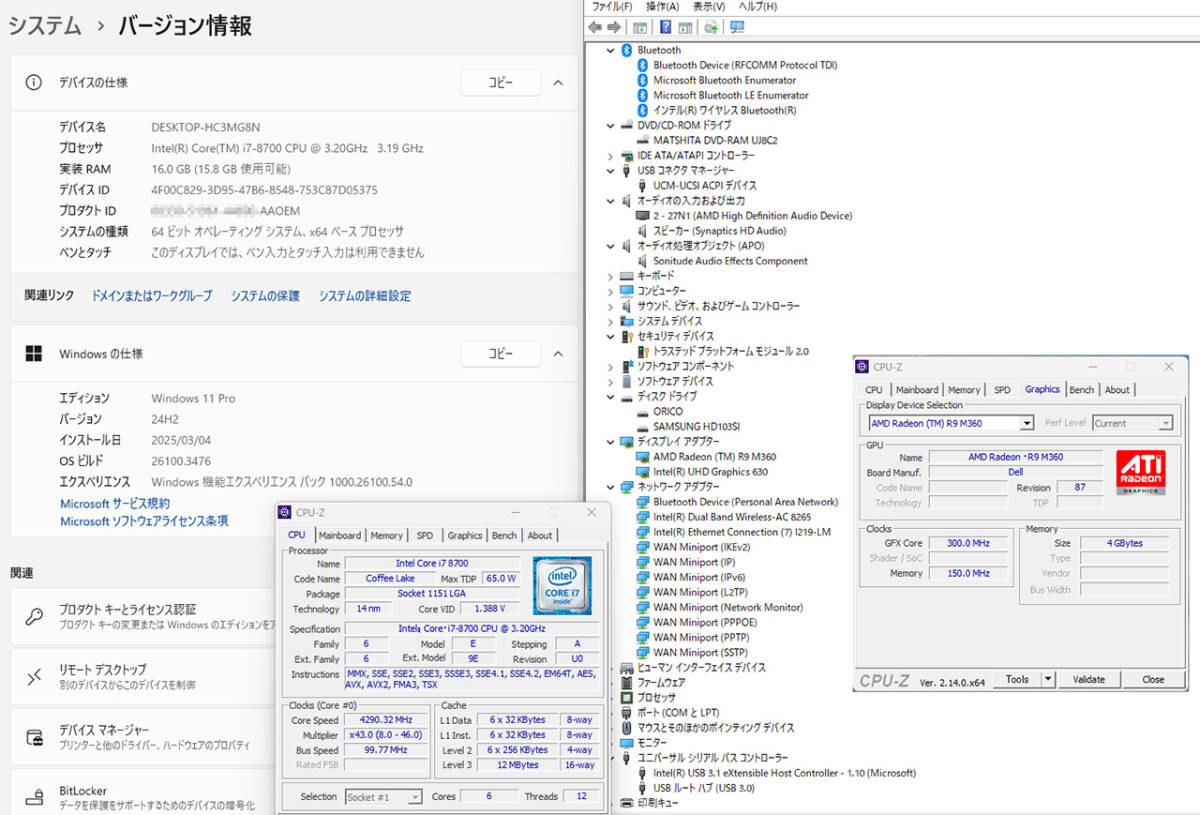Click the Bluetooth icon beside Microsoft Bluetooth LE Enumerator

coord(643,95)
